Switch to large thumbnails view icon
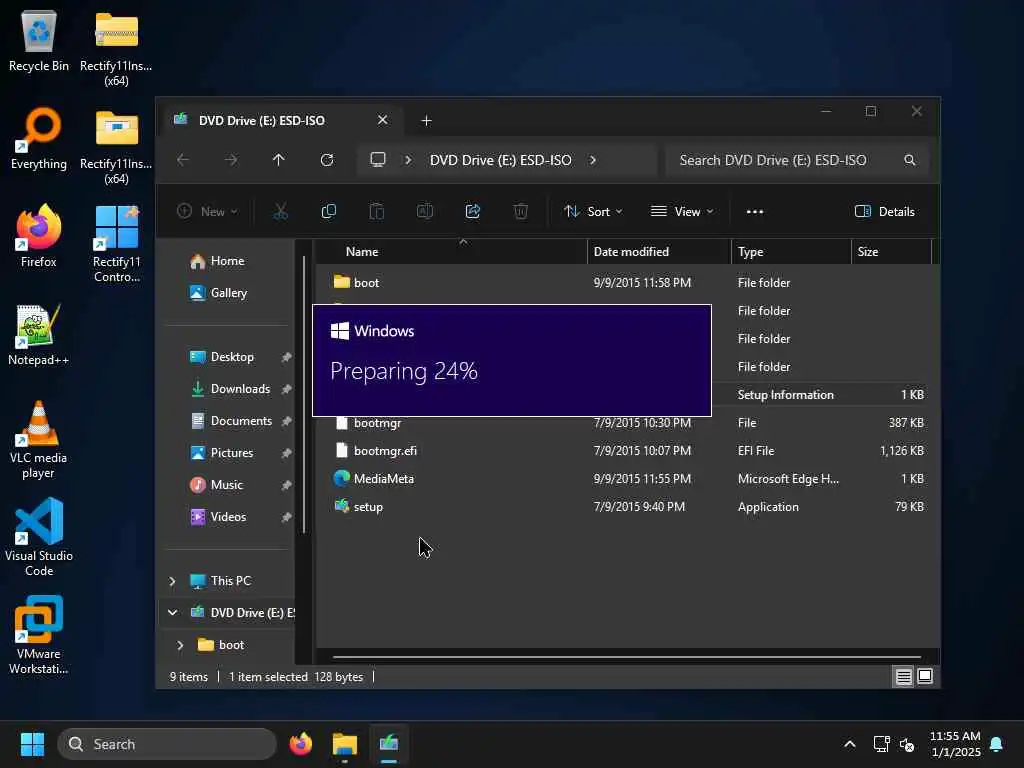The width and height of the screenshot is (1024, 768). pyautogui.click(x=925, y=677)
